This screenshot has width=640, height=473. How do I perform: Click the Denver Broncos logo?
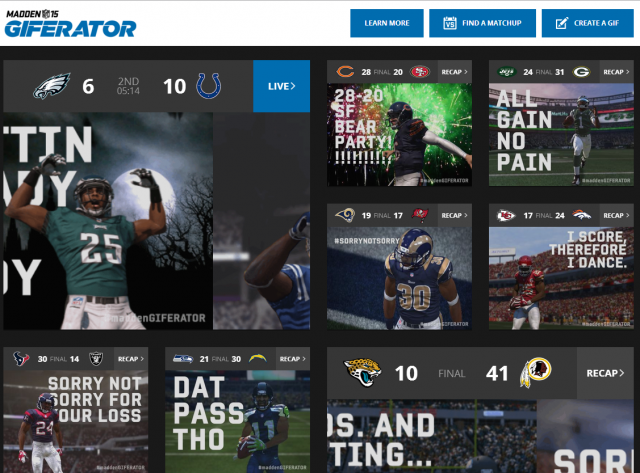582,215
